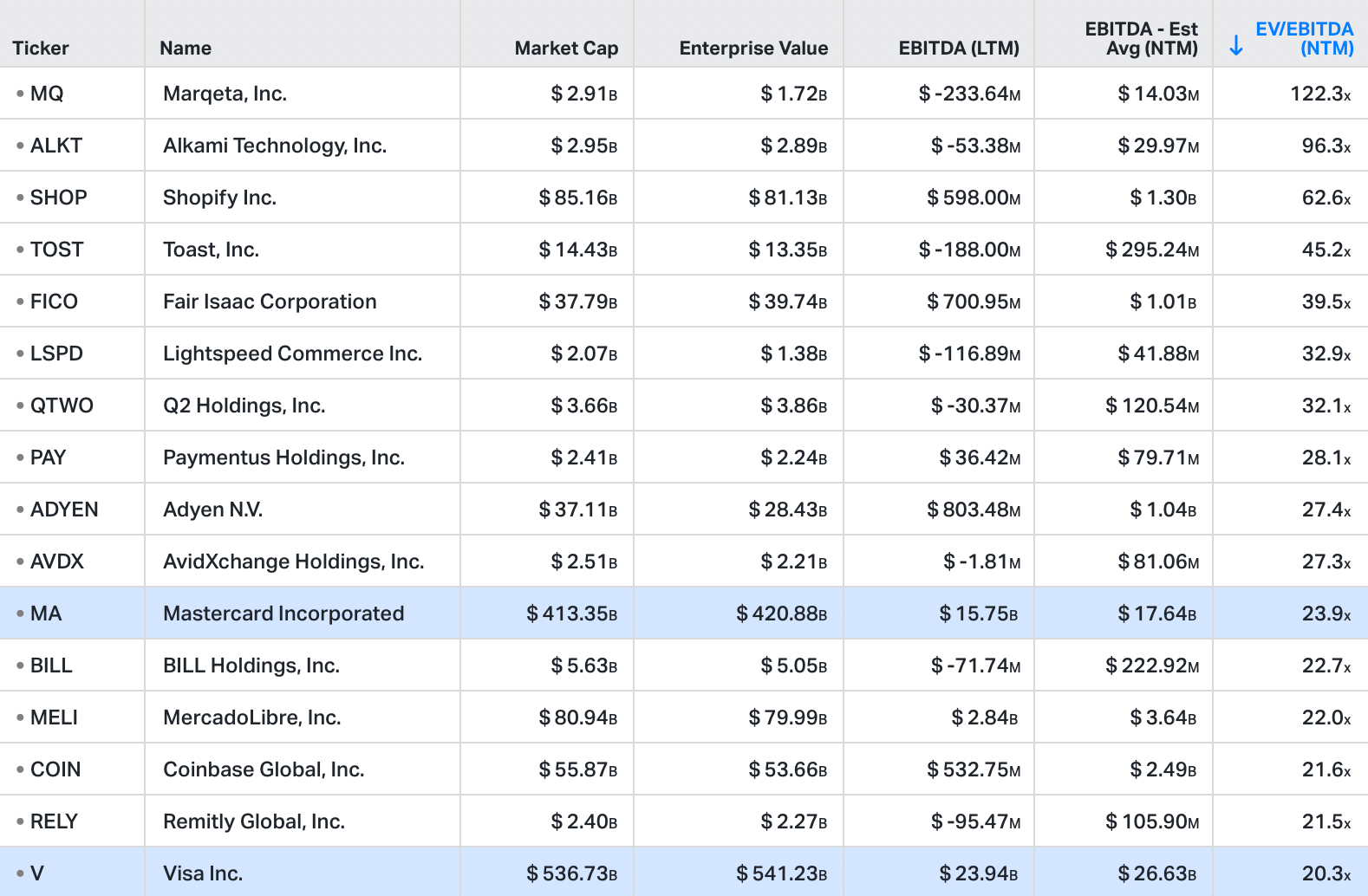Open Fair Isaac Corporation name
Viewport: 1368px width, 896px height.
270,302
